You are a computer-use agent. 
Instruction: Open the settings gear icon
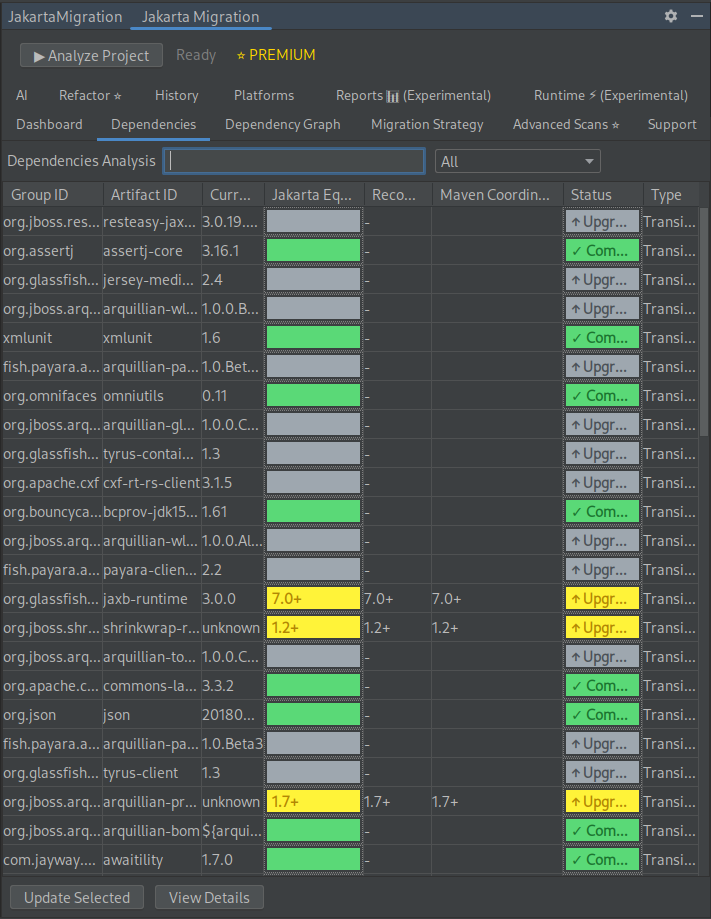point(671,16)
